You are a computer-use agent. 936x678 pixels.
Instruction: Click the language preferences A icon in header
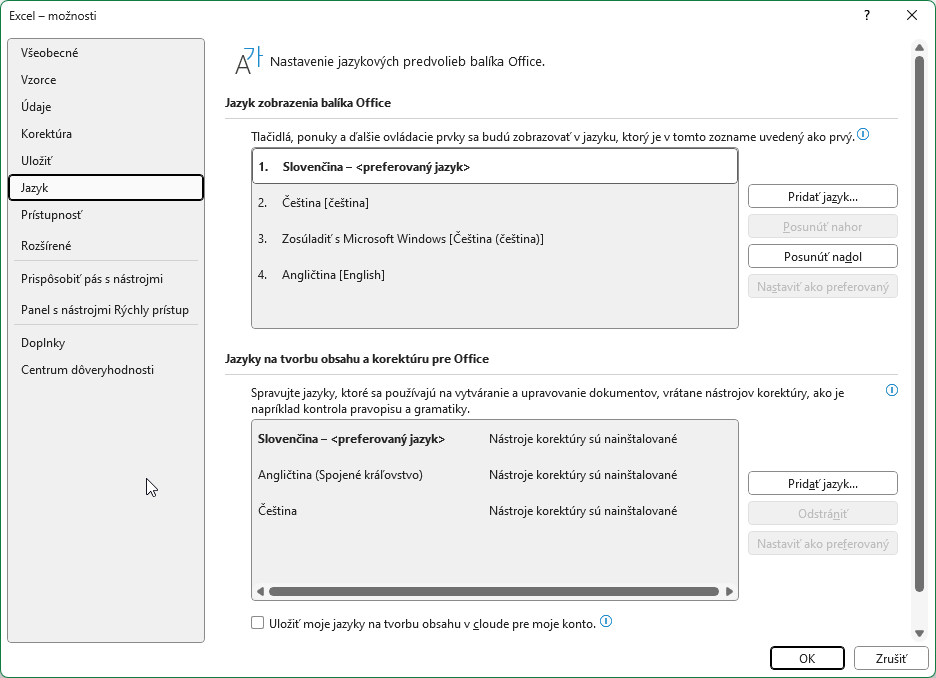point(248,61)
